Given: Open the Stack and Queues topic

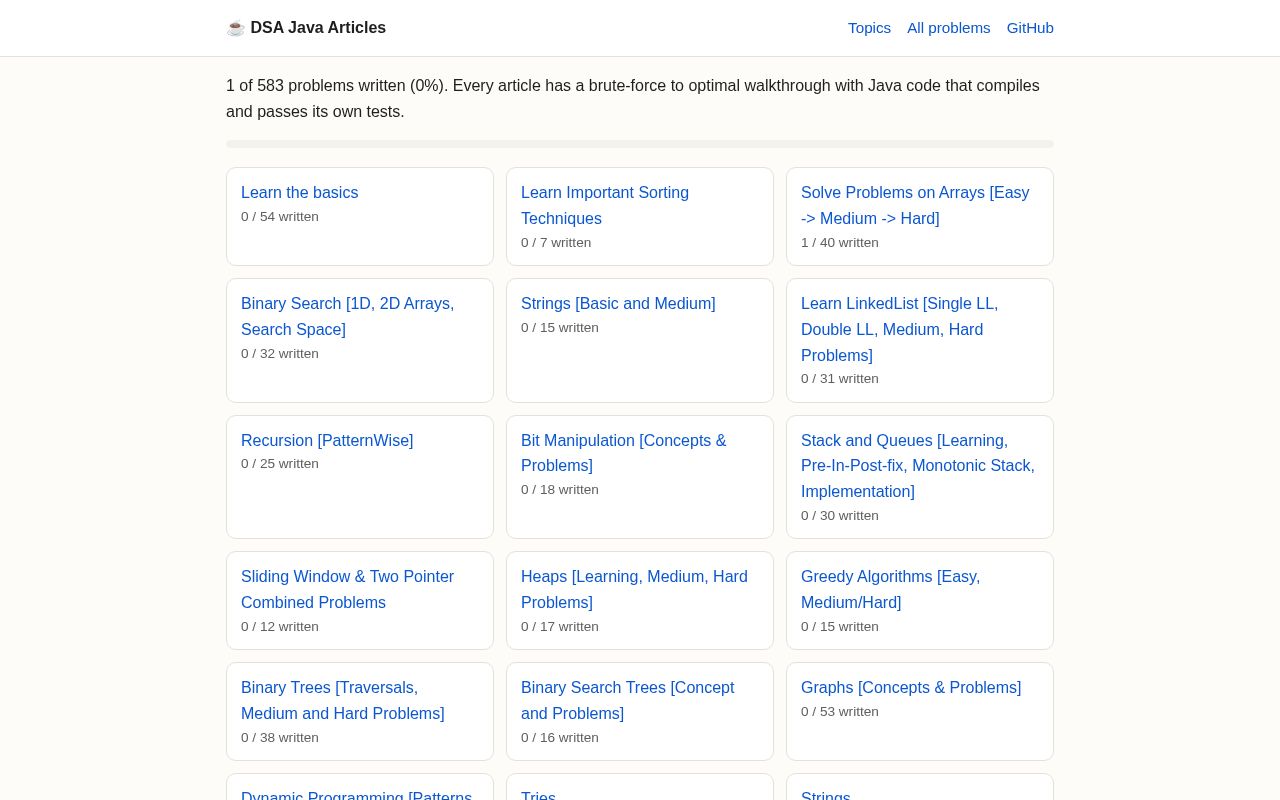Looking at the screenshot, I should [918, 466].
